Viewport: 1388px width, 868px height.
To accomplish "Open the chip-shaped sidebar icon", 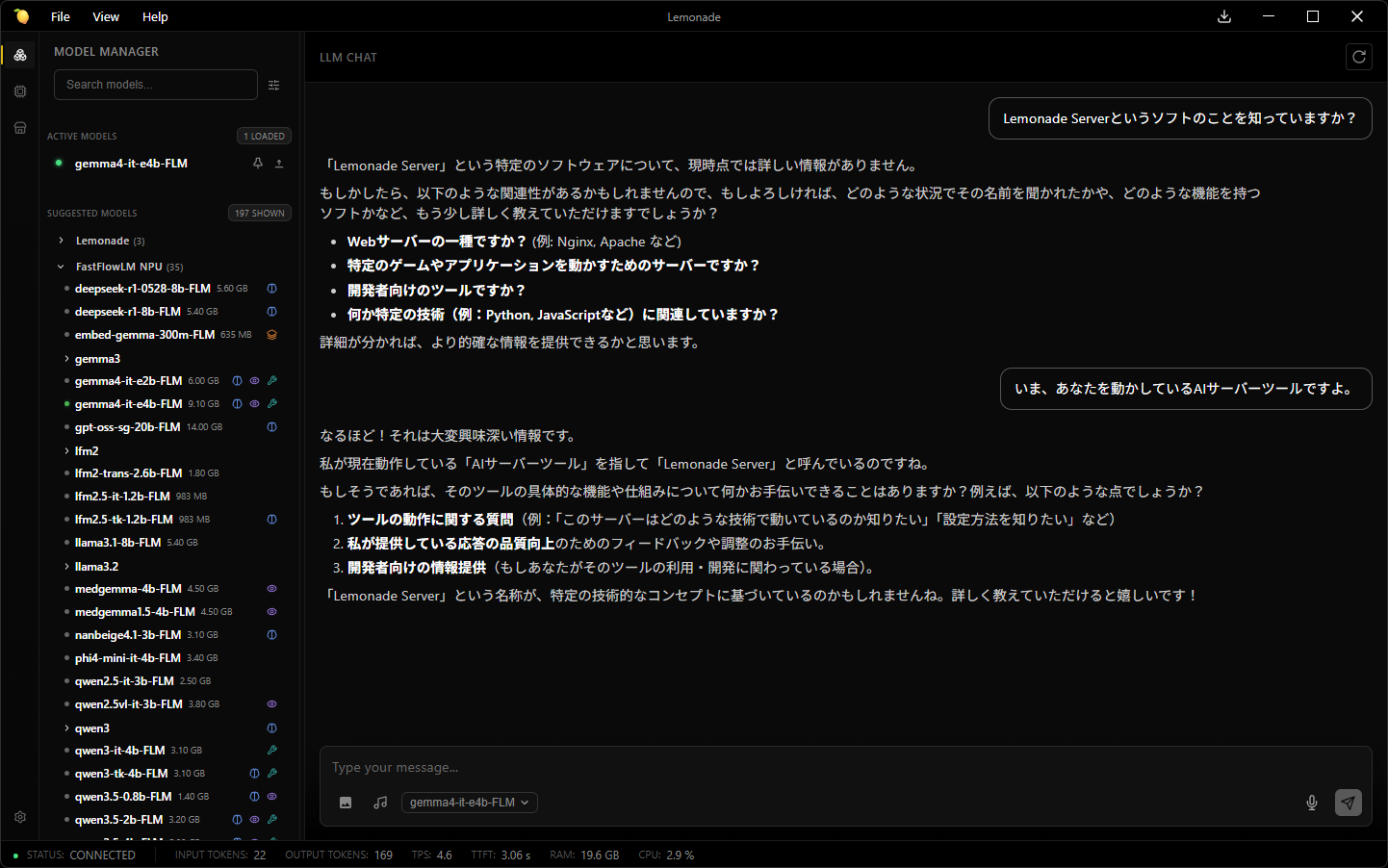I will point(20,91).
